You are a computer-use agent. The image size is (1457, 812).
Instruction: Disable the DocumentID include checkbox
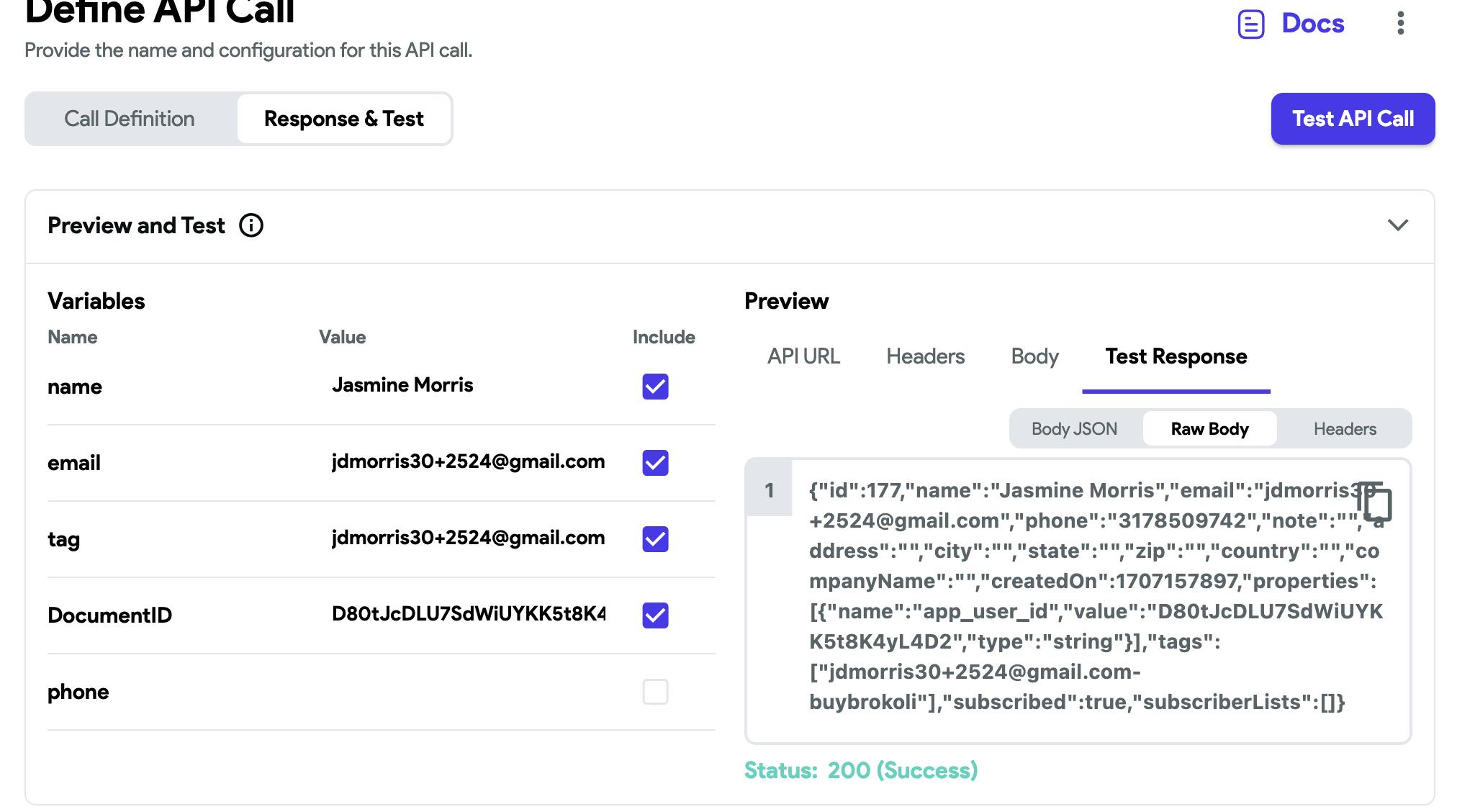655,615
